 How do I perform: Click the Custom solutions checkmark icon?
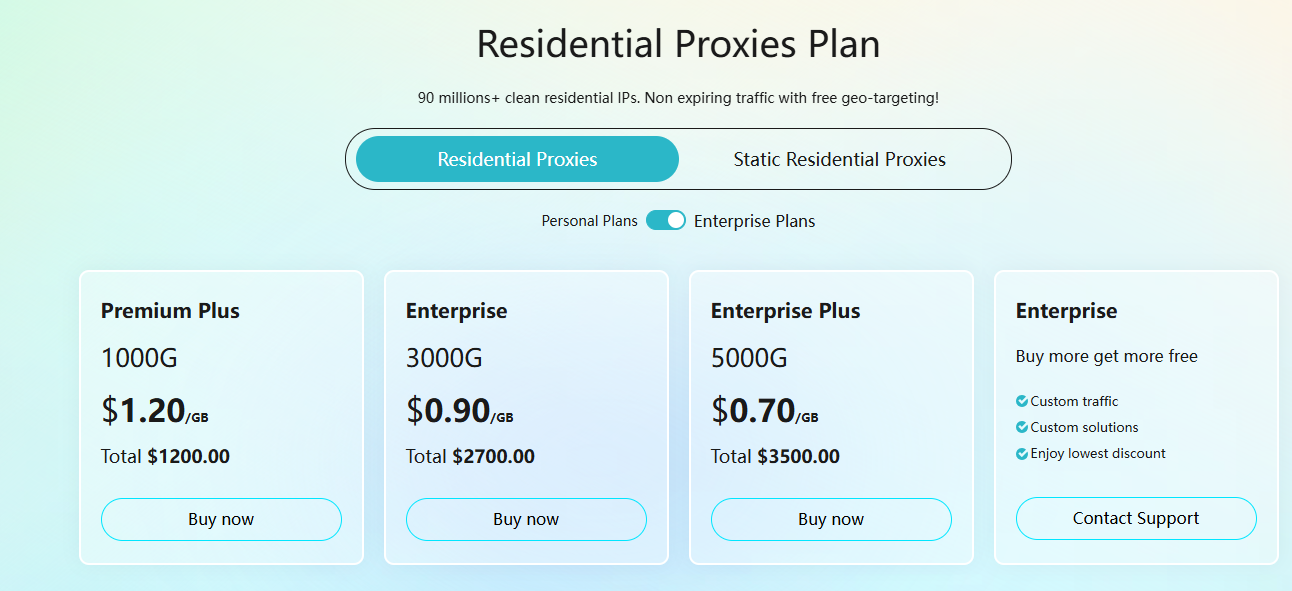[x=1022, y=427]
